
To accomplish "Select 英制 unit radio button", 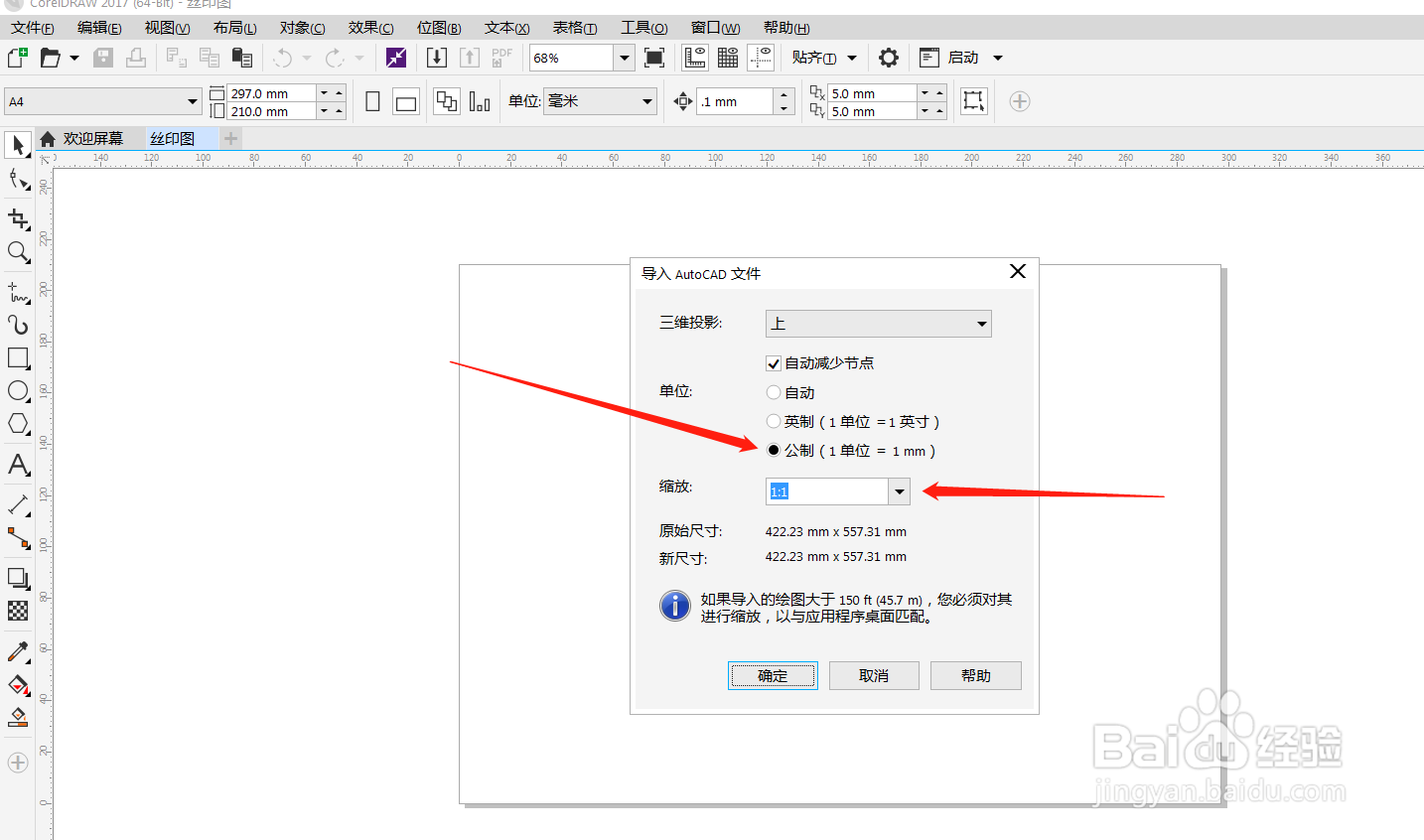I will click(774, 421).
